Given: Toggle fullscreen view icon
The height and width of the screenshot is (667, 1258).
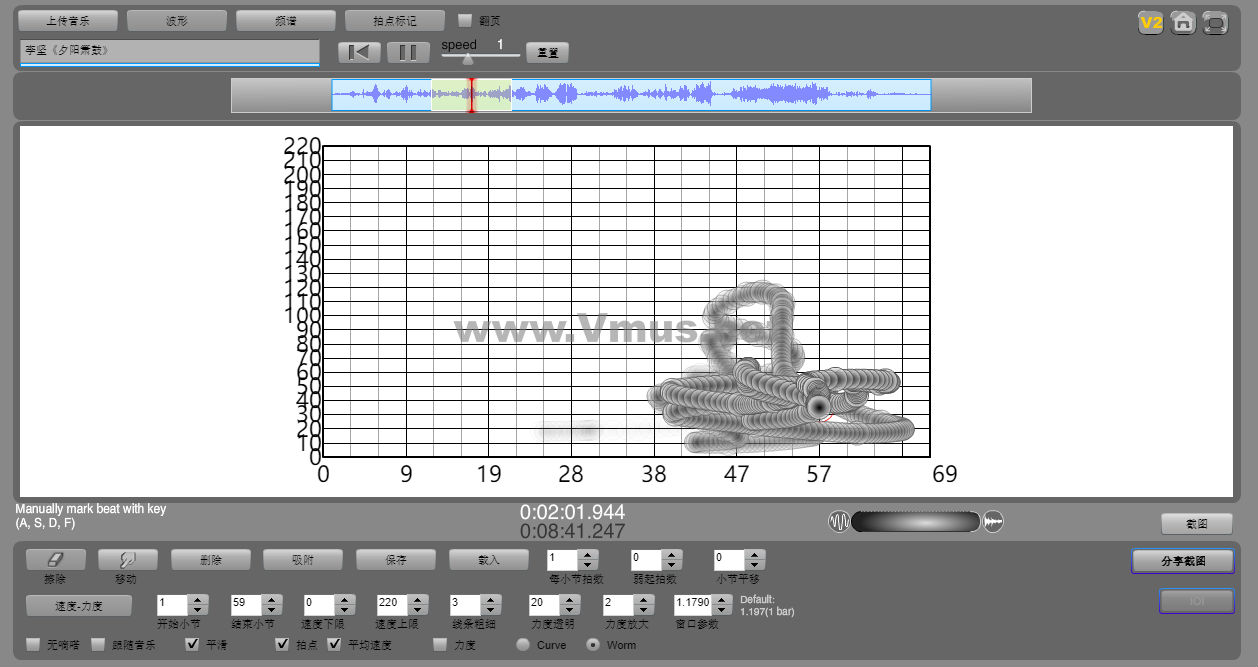Looking at the screenshot, I should click(x=1215, y=22).
